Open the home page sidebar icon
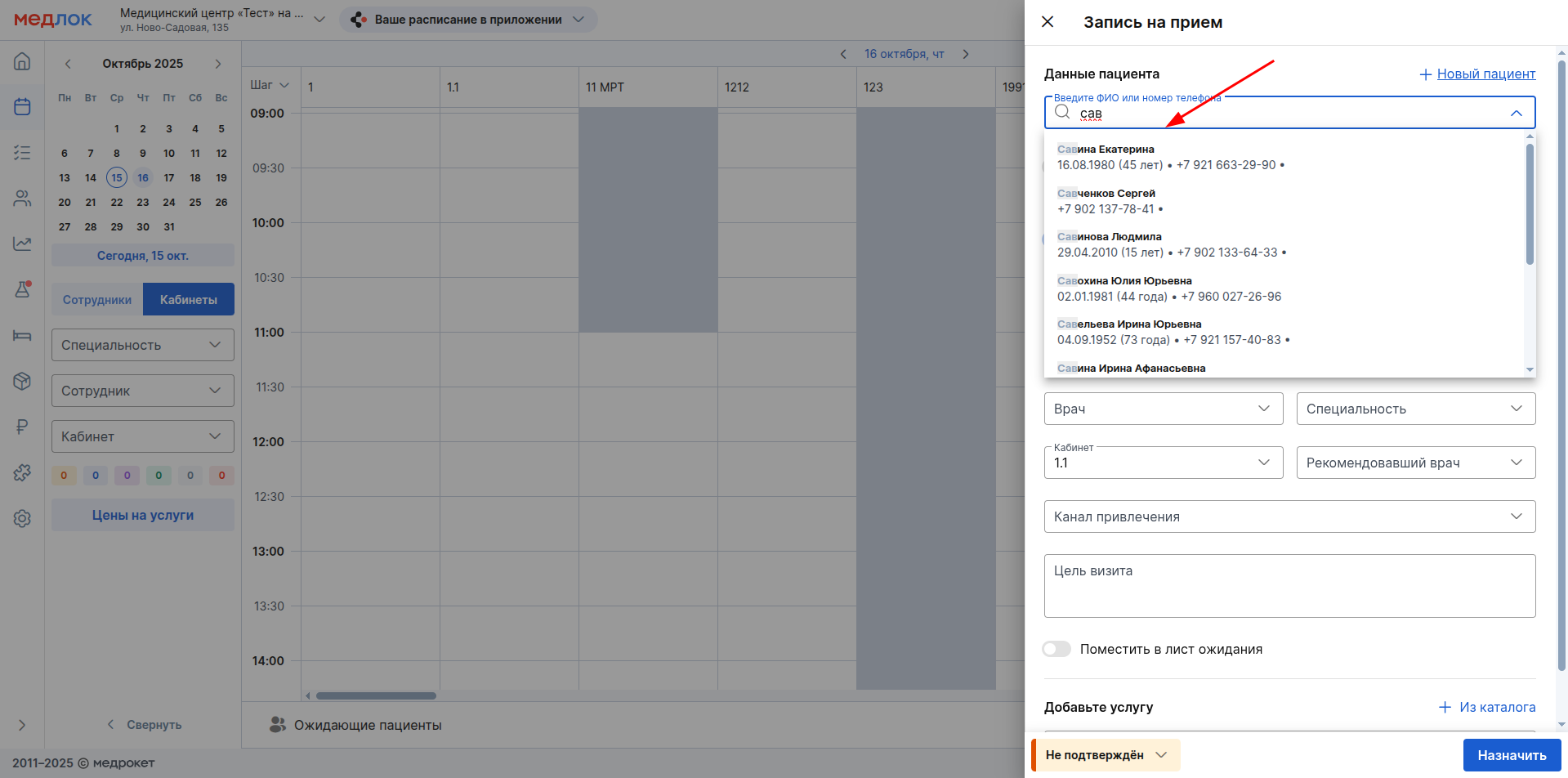 pyautogui.click(x=22, y=61)
